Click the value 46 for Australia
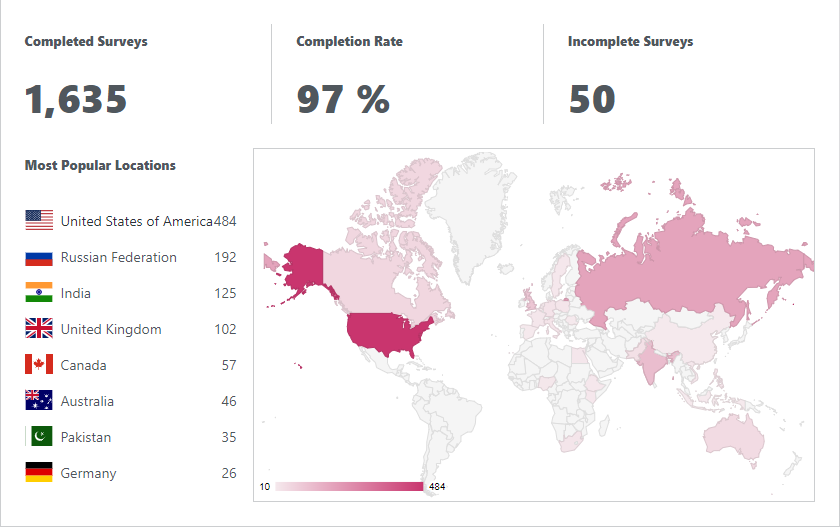Image resolution: width=840 pixels, height=527 pixels. point(229,401)
